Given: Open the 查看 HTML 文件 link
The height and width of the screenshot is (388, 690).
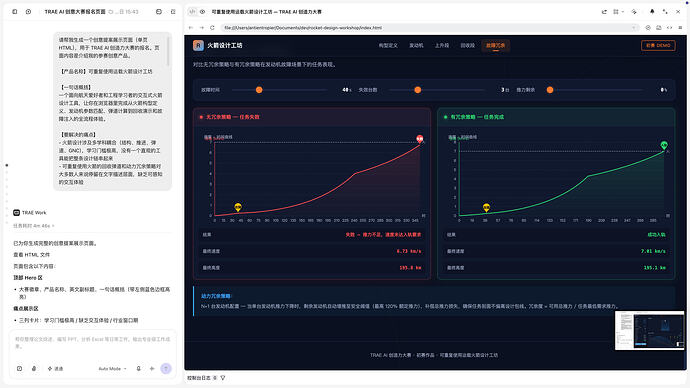Looking at the screenshot, I should 31,255.
